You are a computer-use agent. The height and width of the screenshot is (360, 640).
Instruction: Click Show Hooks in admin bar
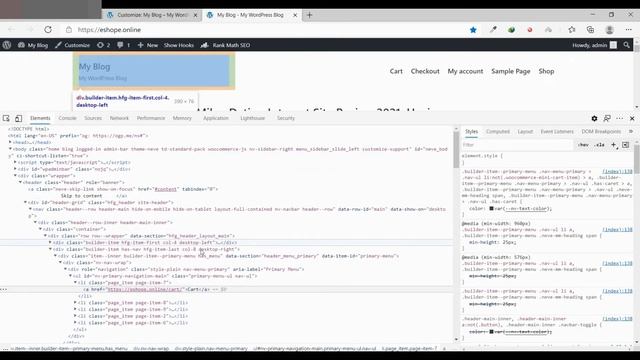click(x=179, y=45)
